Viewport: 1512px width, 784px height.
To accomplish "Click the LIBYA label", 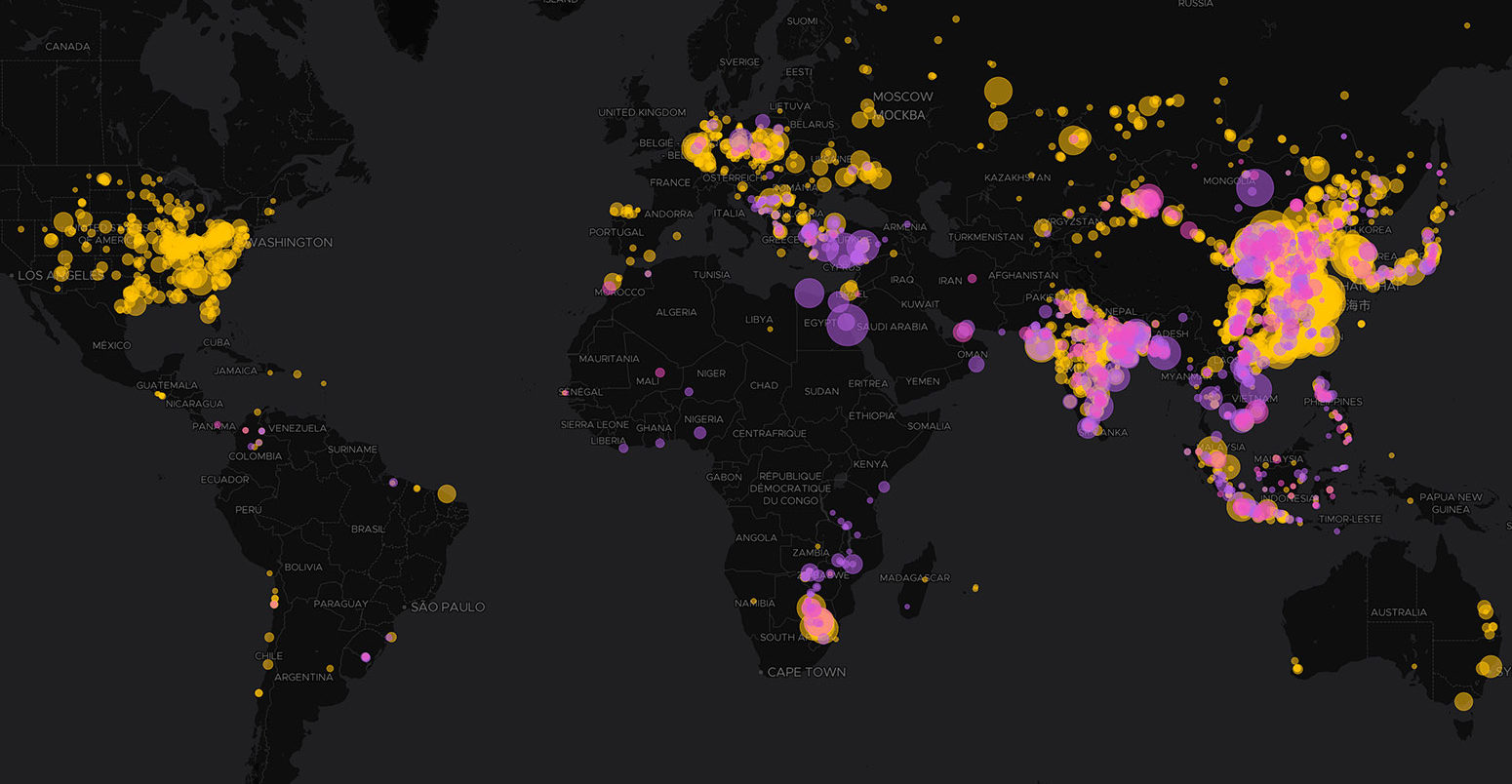I will click(759, 319).
